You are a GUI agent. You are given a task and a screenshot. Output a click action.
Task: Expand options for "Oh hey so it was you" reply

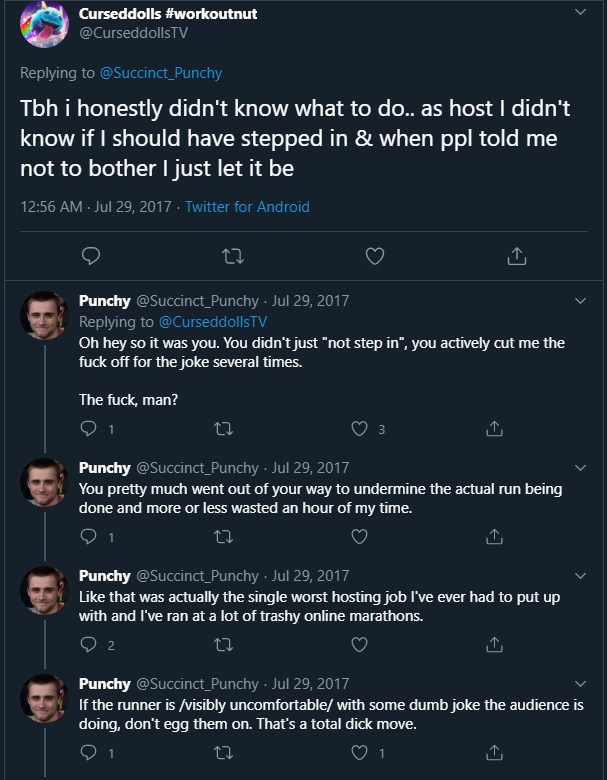pos(581,300)
